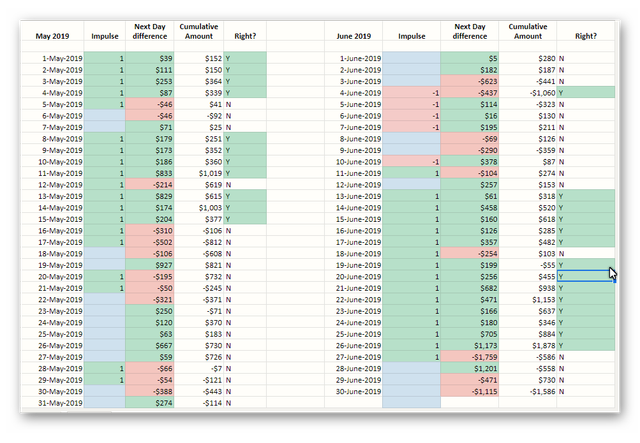Click the $833 next day difference cell
The image size is (640, 443).
click(150, 173)
